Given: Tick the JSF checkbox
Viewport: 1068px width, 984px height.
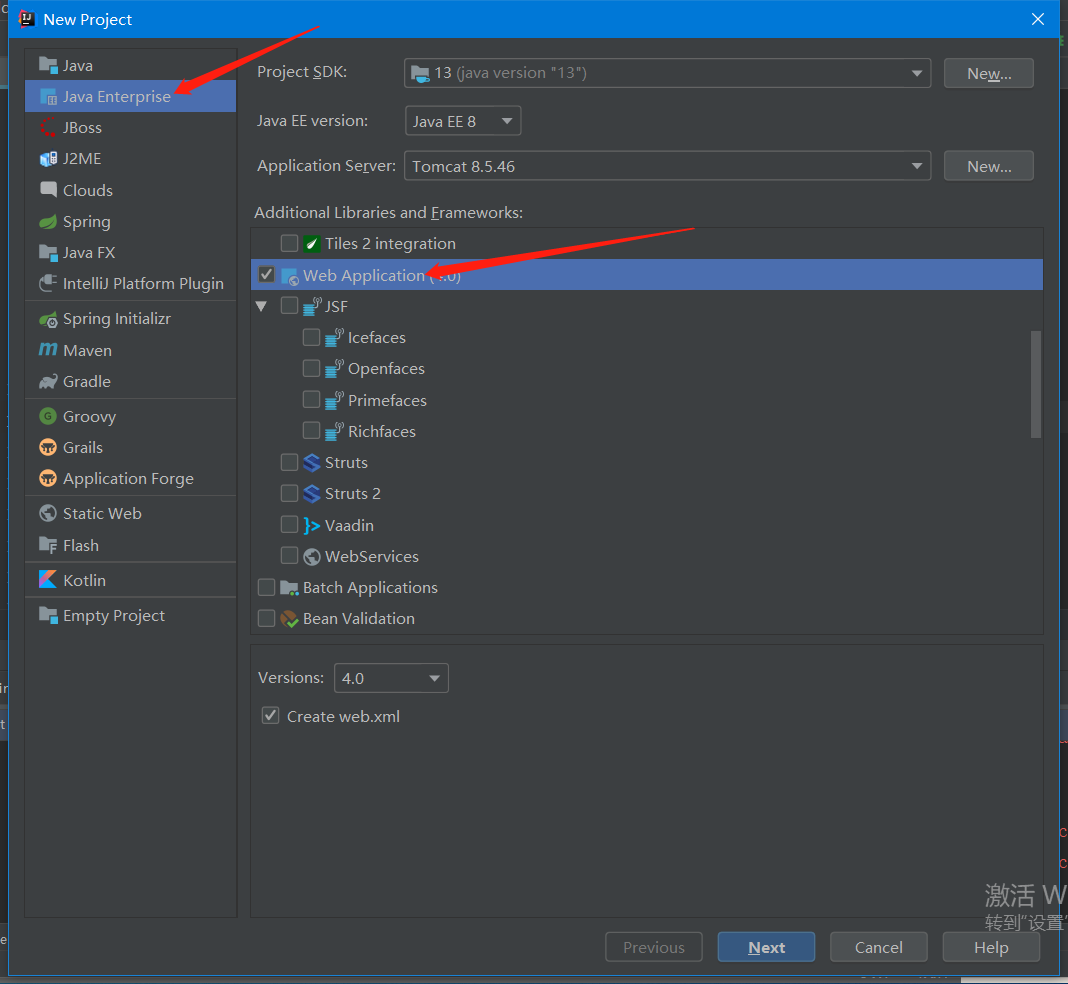Looking at the screenshot, I should pyautogui.click(x=289, y=306).
